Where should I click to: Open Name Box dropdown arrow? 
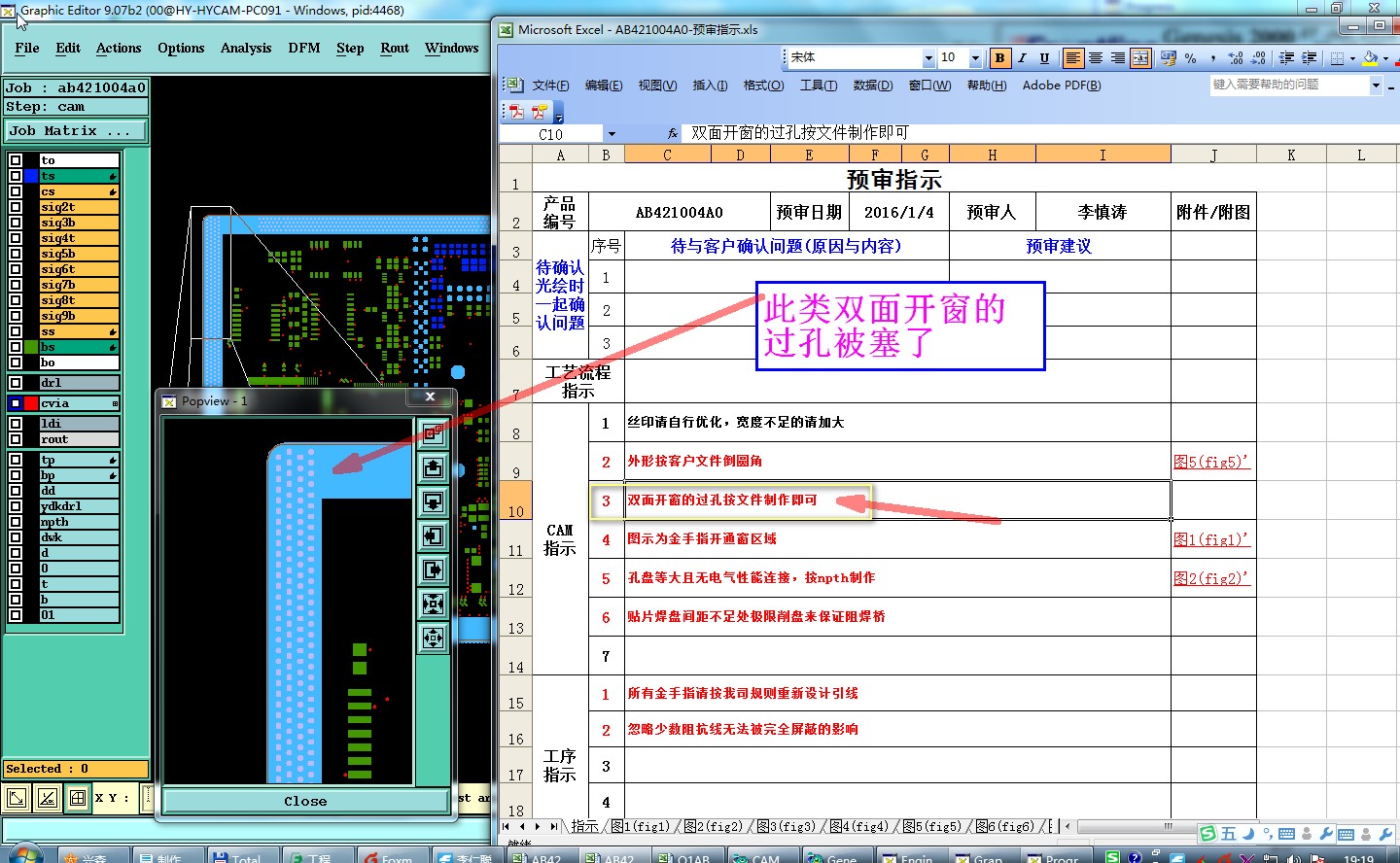tap(612, 134)
